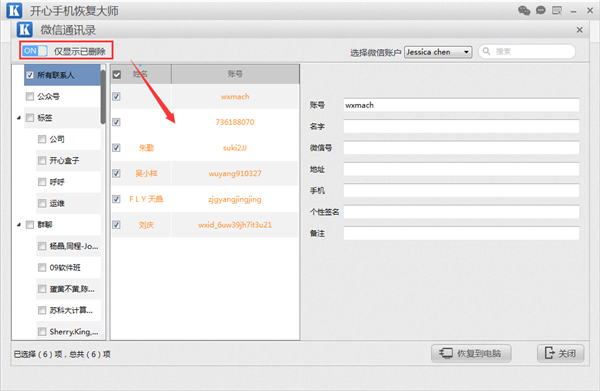
Task: Check the 09软件班 group checkbox
Action: click(x=42, y=267)
